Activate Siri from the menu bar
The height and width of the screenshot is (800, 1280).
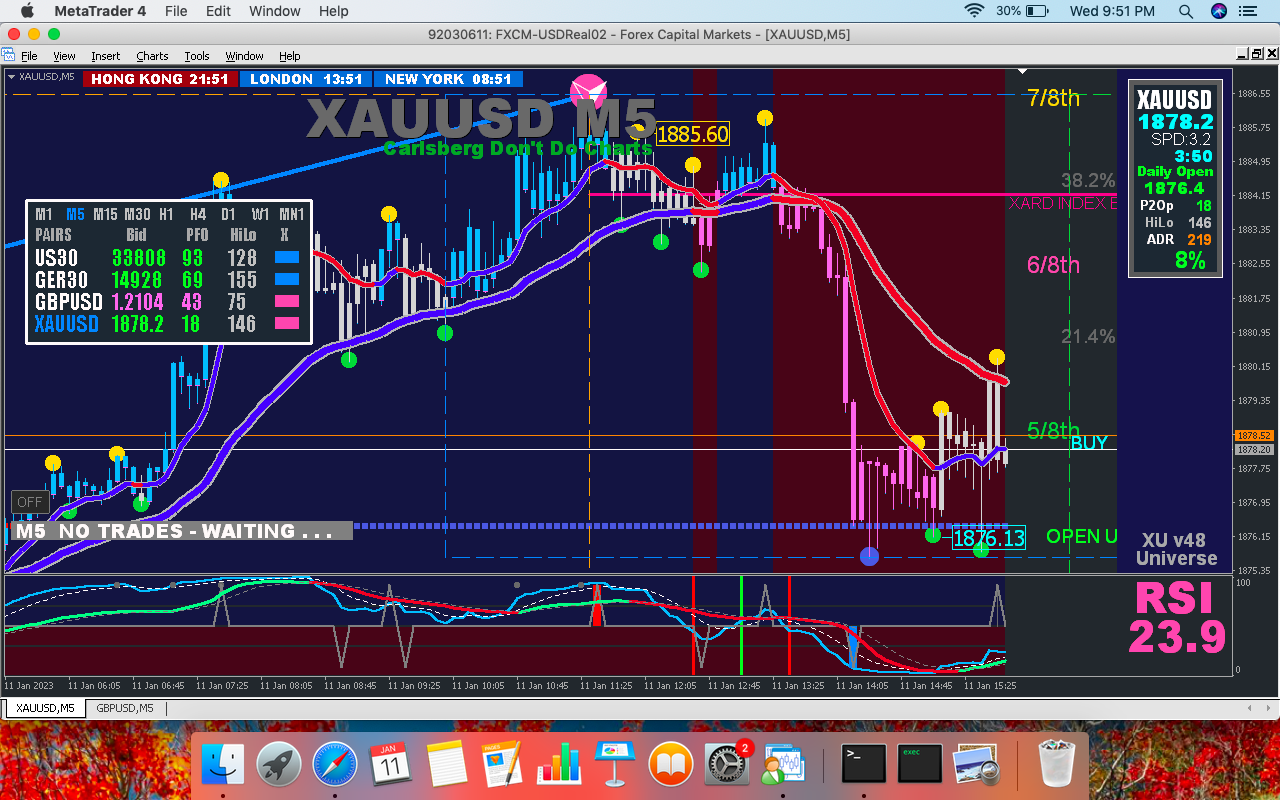(1219, 11)
